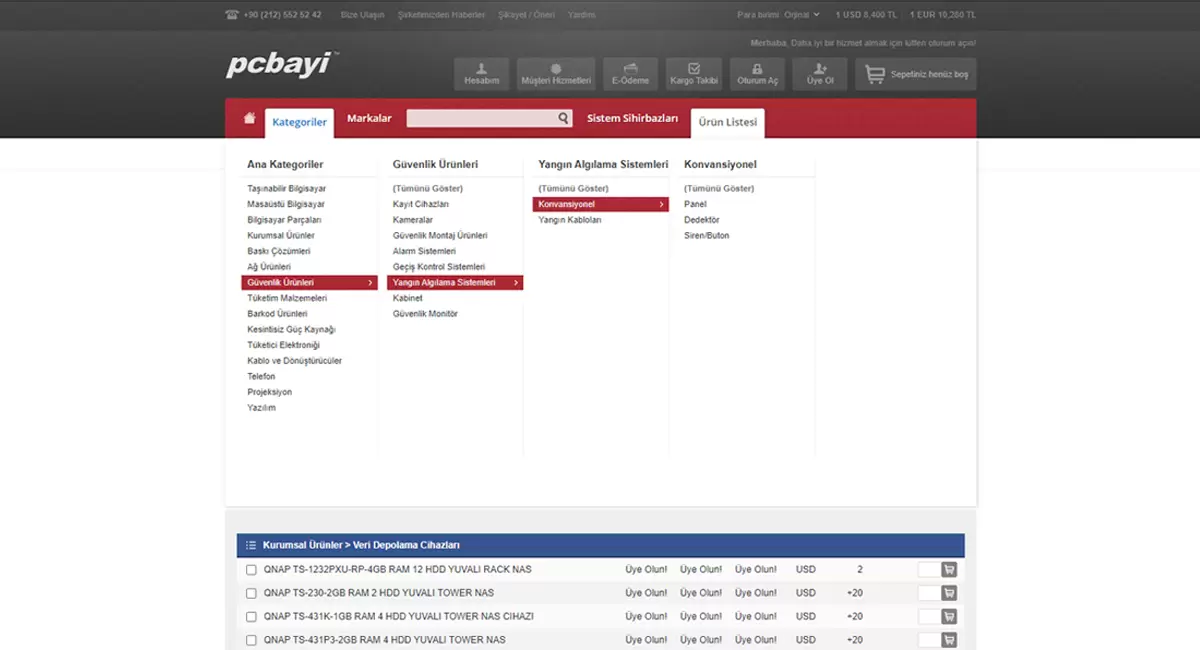
Task: Click Tümünü Göster in Konvansiyonel column
Action: [x=719, y=188]
